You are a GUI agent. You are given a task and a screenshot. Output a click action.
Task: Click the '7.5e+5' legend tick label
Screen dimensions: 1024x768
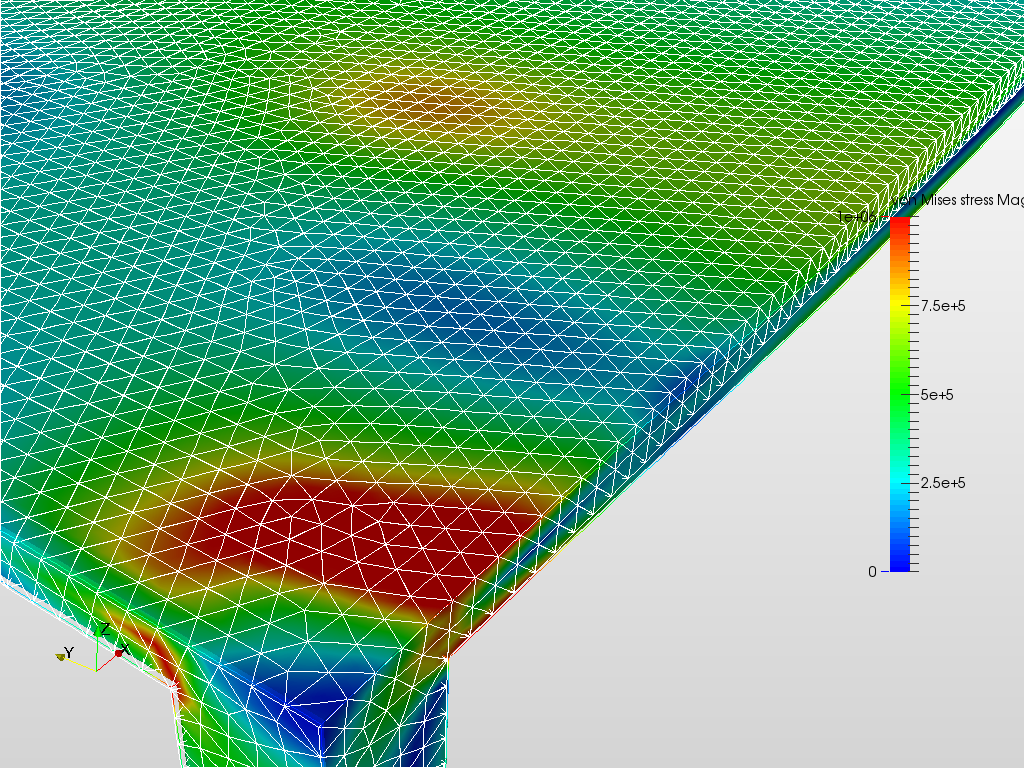click(943, 303)
